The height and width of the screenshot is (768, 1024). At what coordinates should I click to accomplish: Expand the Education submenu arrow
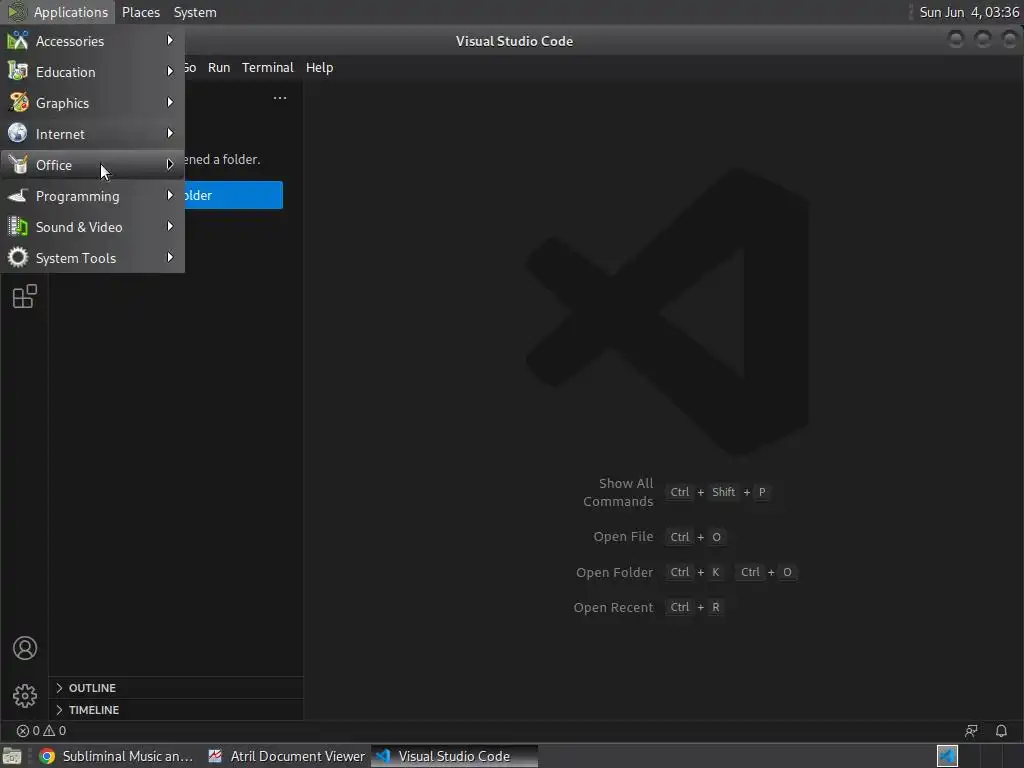tap(170, 71)
